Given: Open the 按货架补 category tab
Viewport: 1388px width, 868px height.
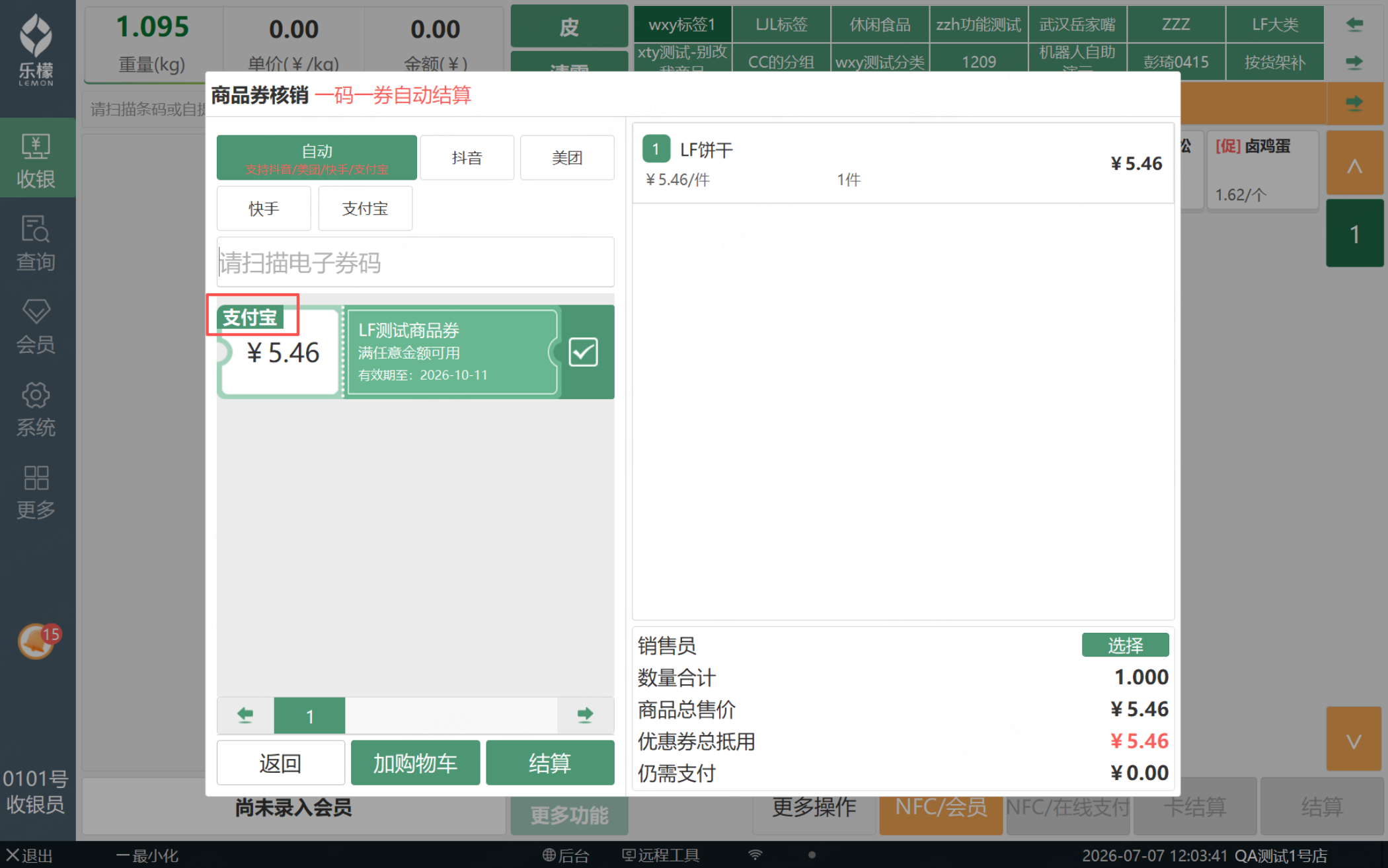Looking at the screenshot, I should click(x=1275, y=62).
